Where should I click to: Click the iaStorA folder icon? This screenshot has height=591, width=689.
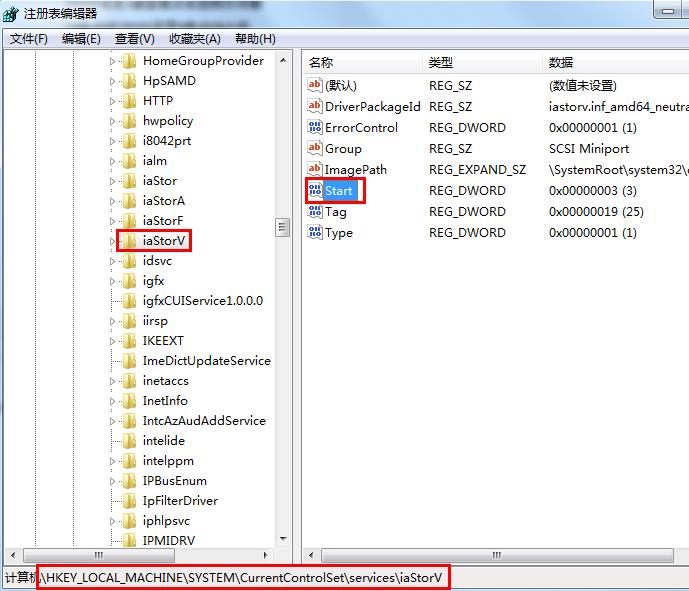point(129,201)
